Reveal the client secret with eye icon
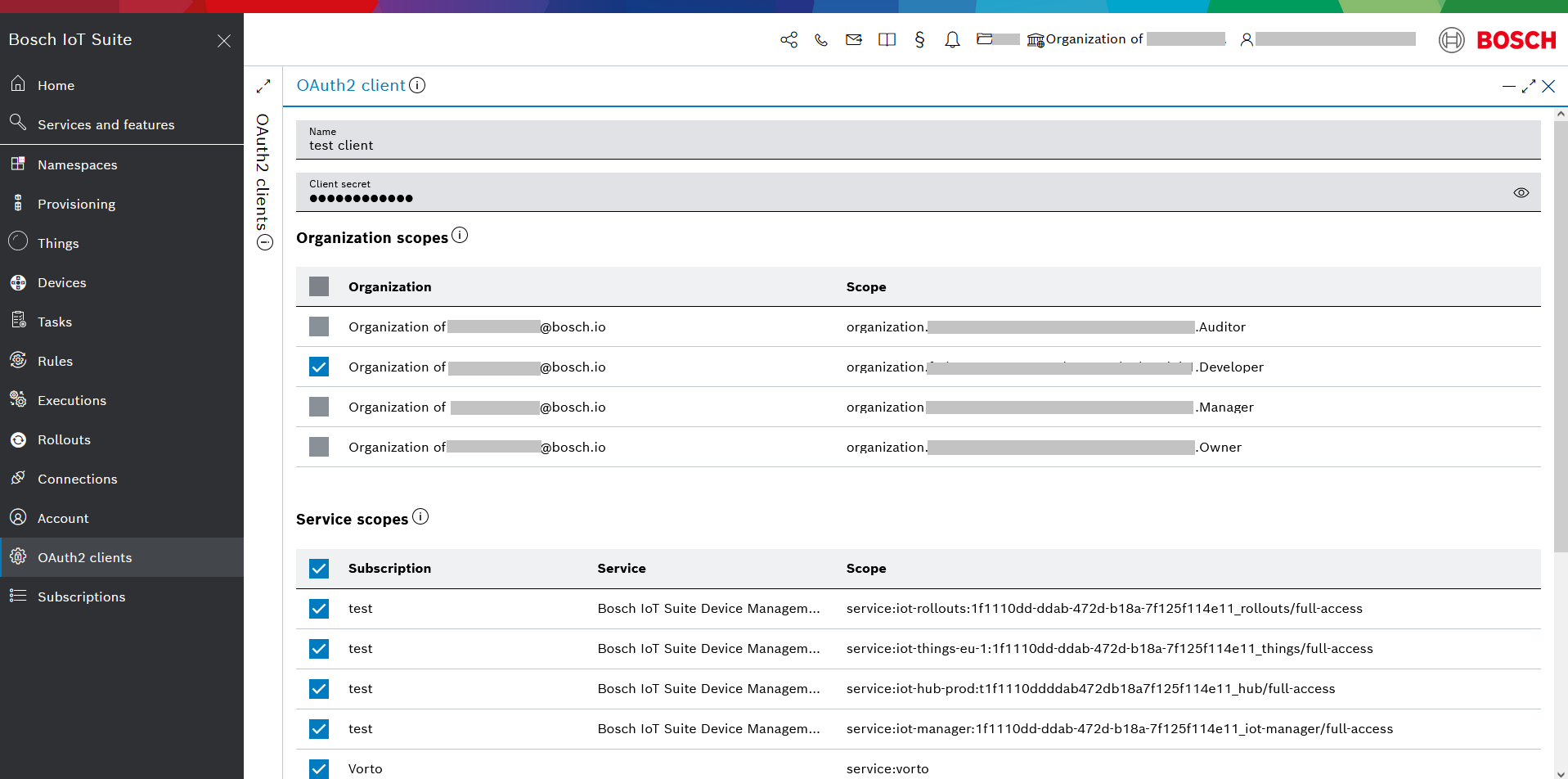This screenshot has height=779, width=1568. click(1521, 192)
